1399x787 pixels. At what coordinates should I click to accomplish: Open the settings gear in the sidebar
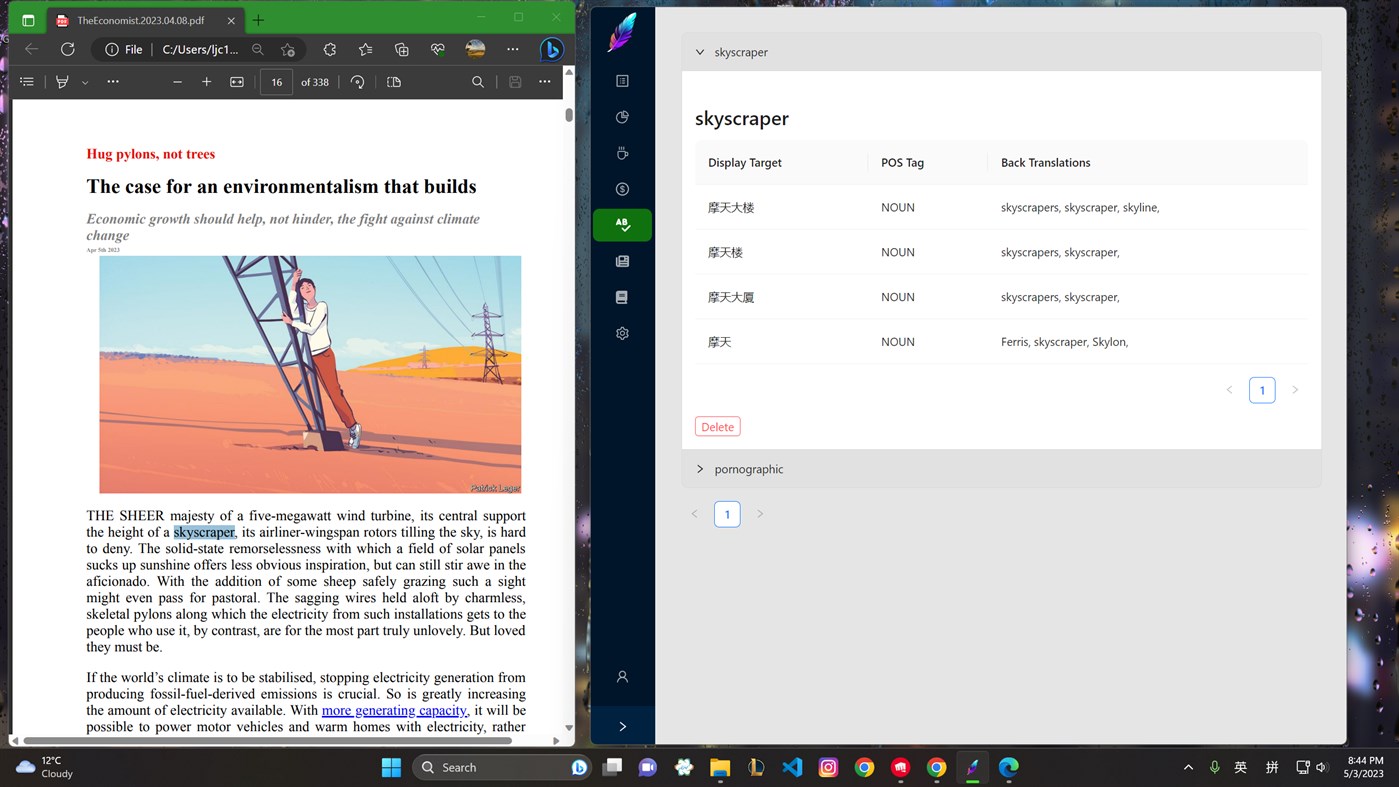coord(622,333)
